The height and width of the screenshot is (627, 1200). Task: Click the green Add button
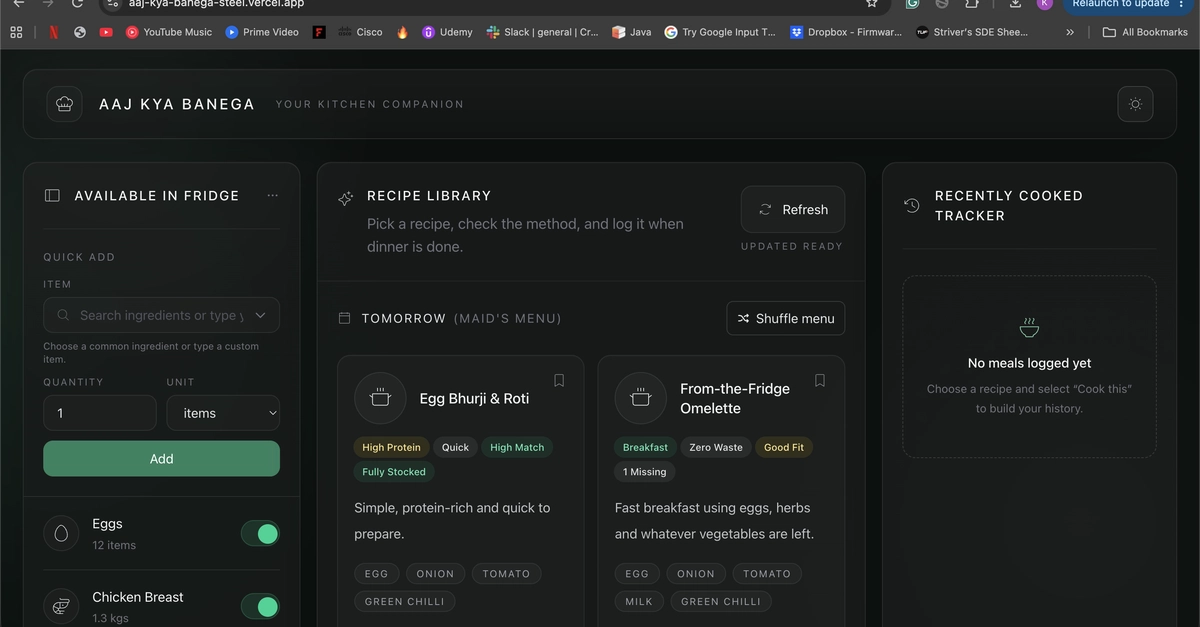coord(161,459)
